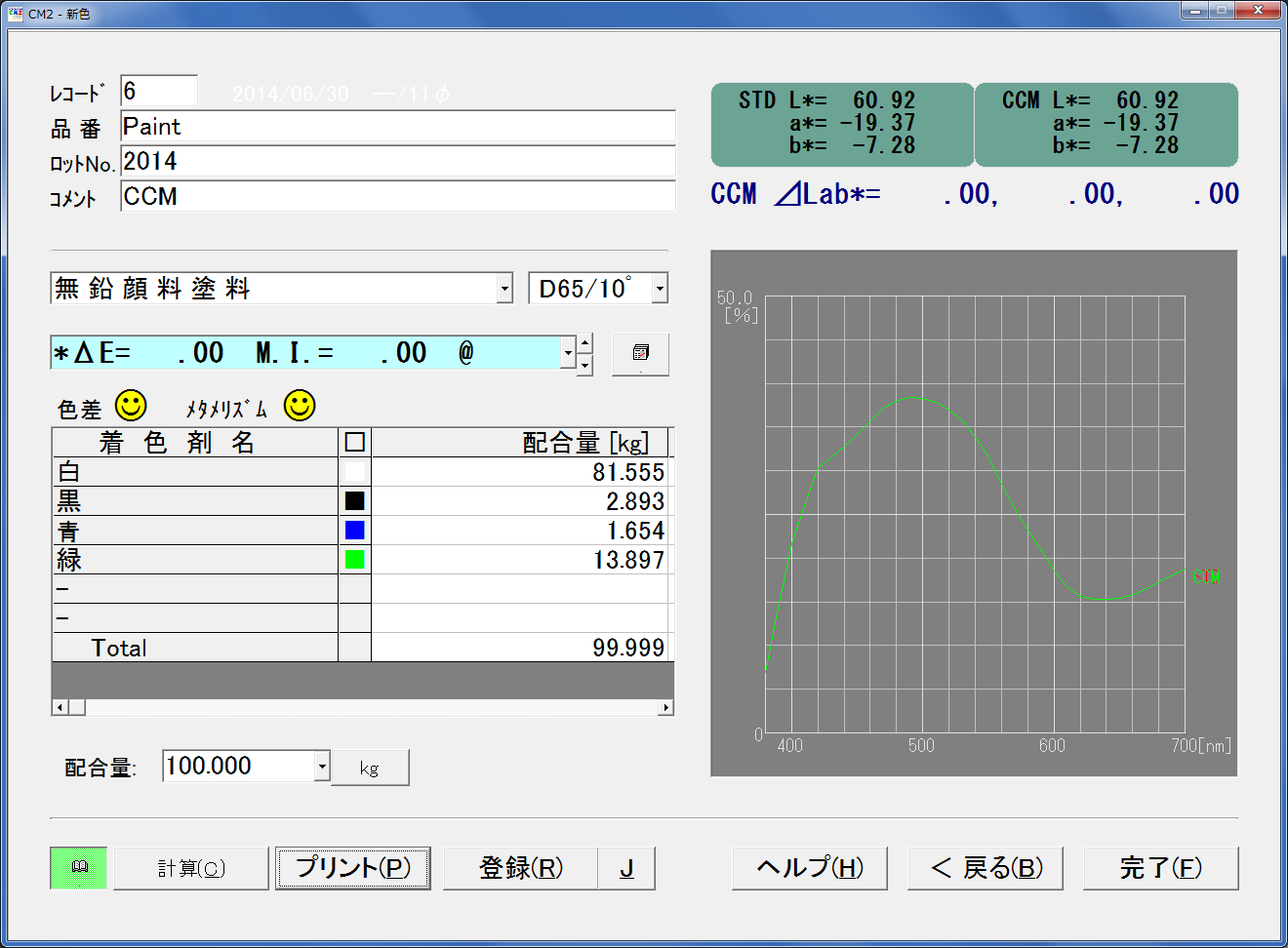The image size is (1288, 948).
Task: Click the レコード record number field
Action: (159, 91)
